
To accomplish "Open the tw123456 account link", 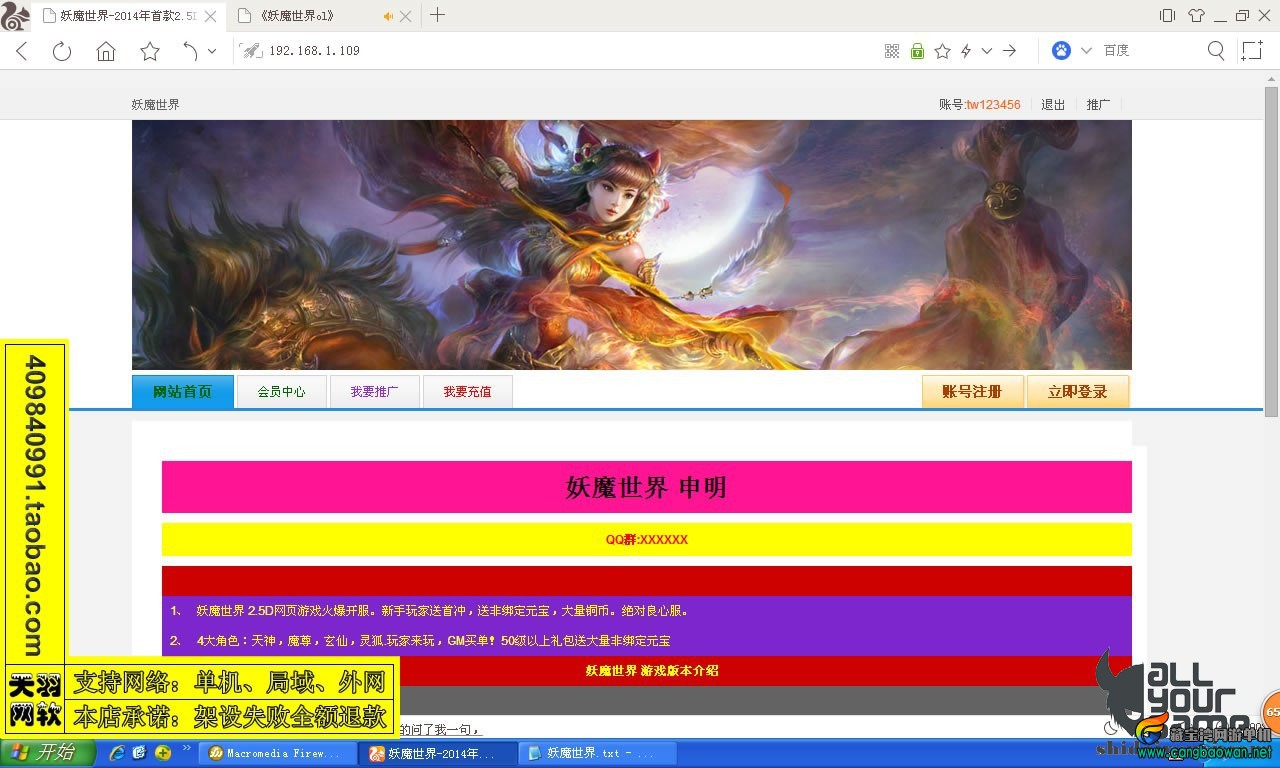I will tap(994, 105).
